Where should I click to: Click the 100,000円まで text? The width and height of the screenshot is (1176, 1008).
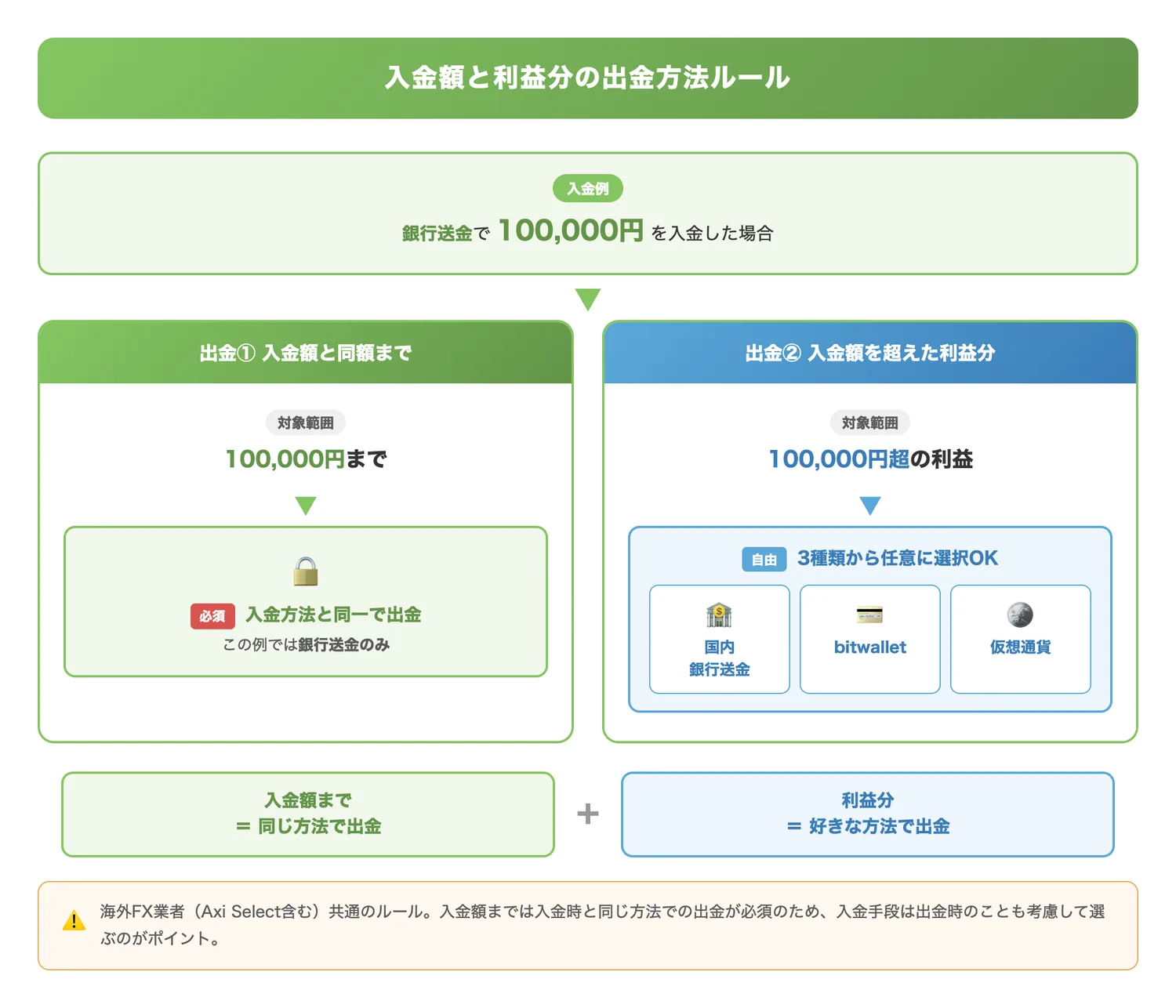coord(306,459)
